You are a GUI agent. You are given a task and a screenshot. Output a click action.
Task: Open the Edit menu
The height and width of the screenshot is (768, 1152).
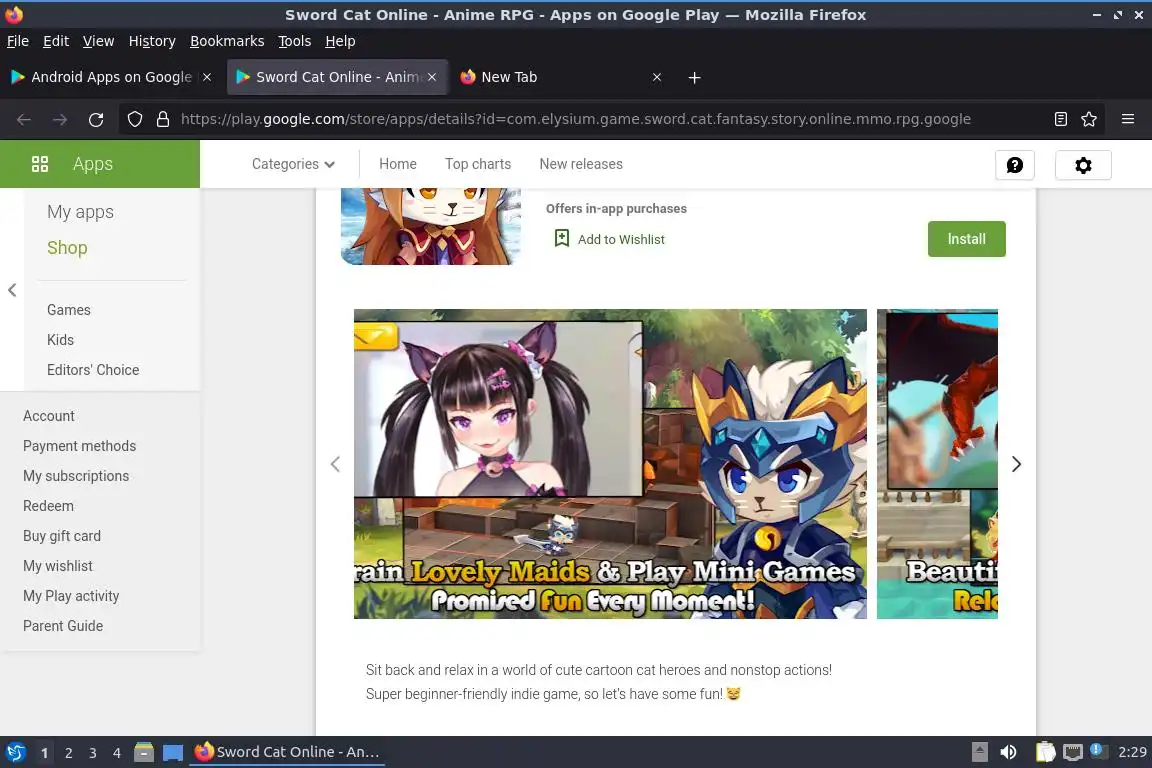coord(56,41)
